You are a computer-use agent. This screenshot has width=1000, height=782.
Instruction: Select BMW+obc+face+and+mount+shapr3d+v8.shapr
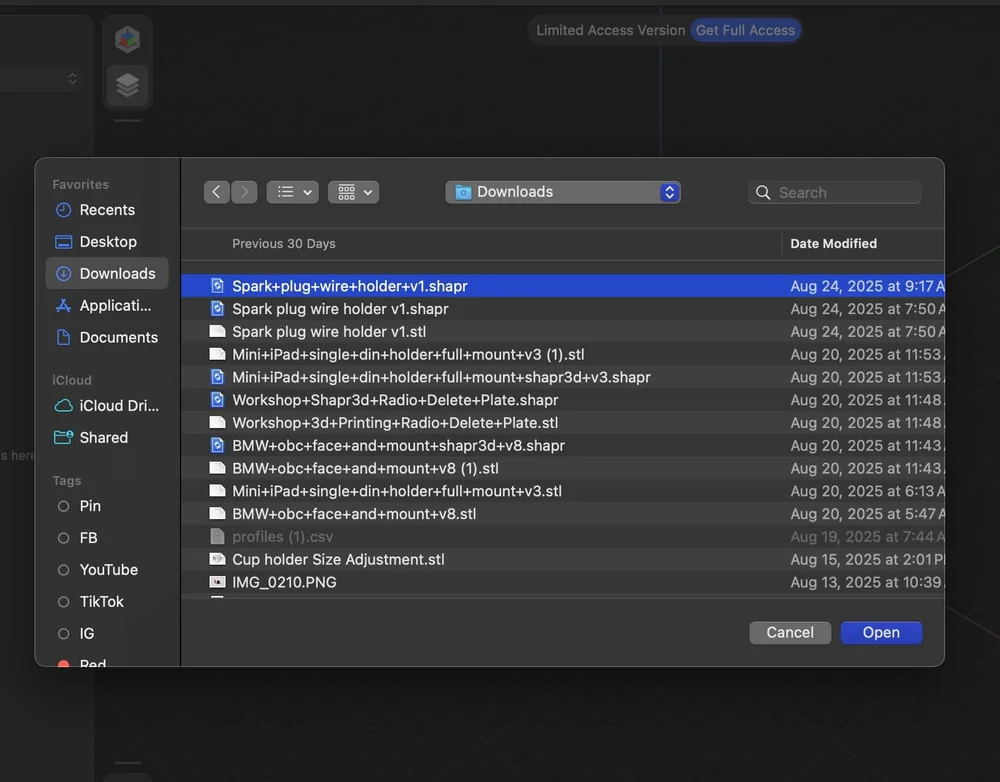pyautogui.click(x=562, y=446)
